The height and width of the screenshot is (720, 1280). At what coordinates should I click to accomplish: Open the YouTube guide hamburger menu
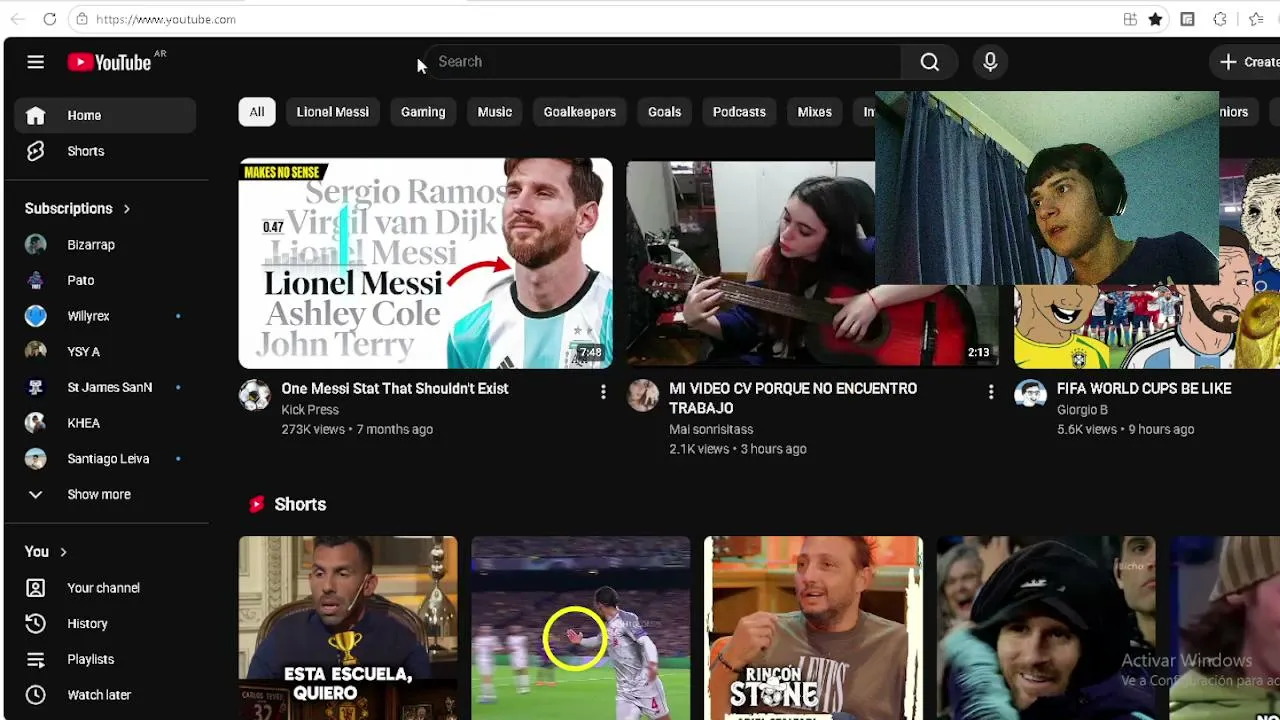pos(35,62)
